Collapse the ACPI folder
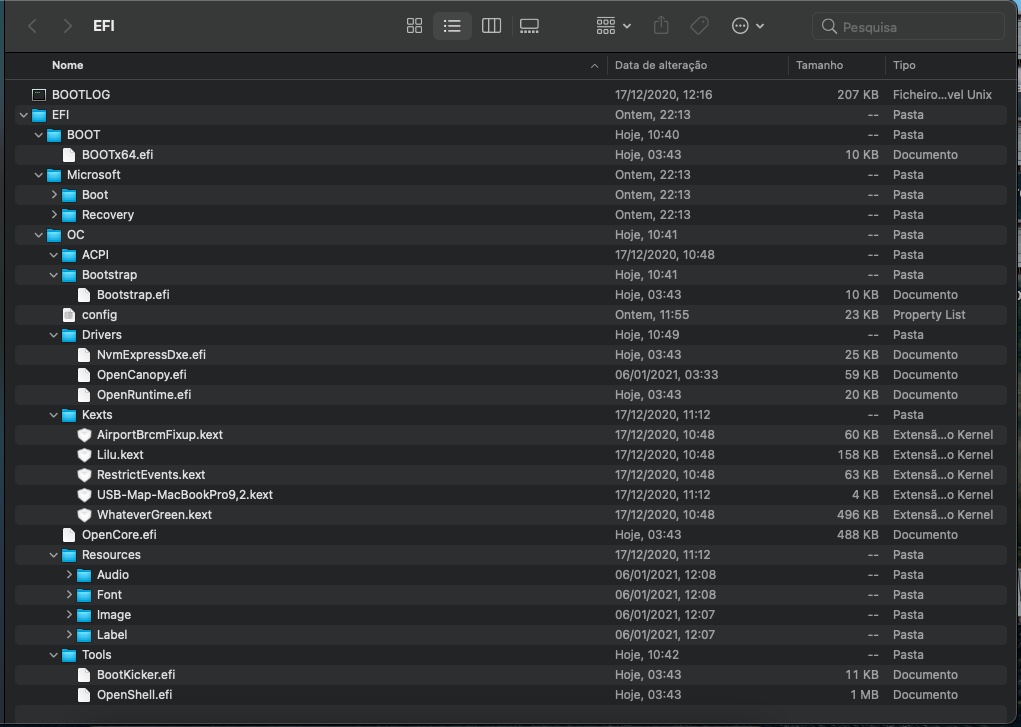Screen dimensions: 1021x727 pos(53,255)
